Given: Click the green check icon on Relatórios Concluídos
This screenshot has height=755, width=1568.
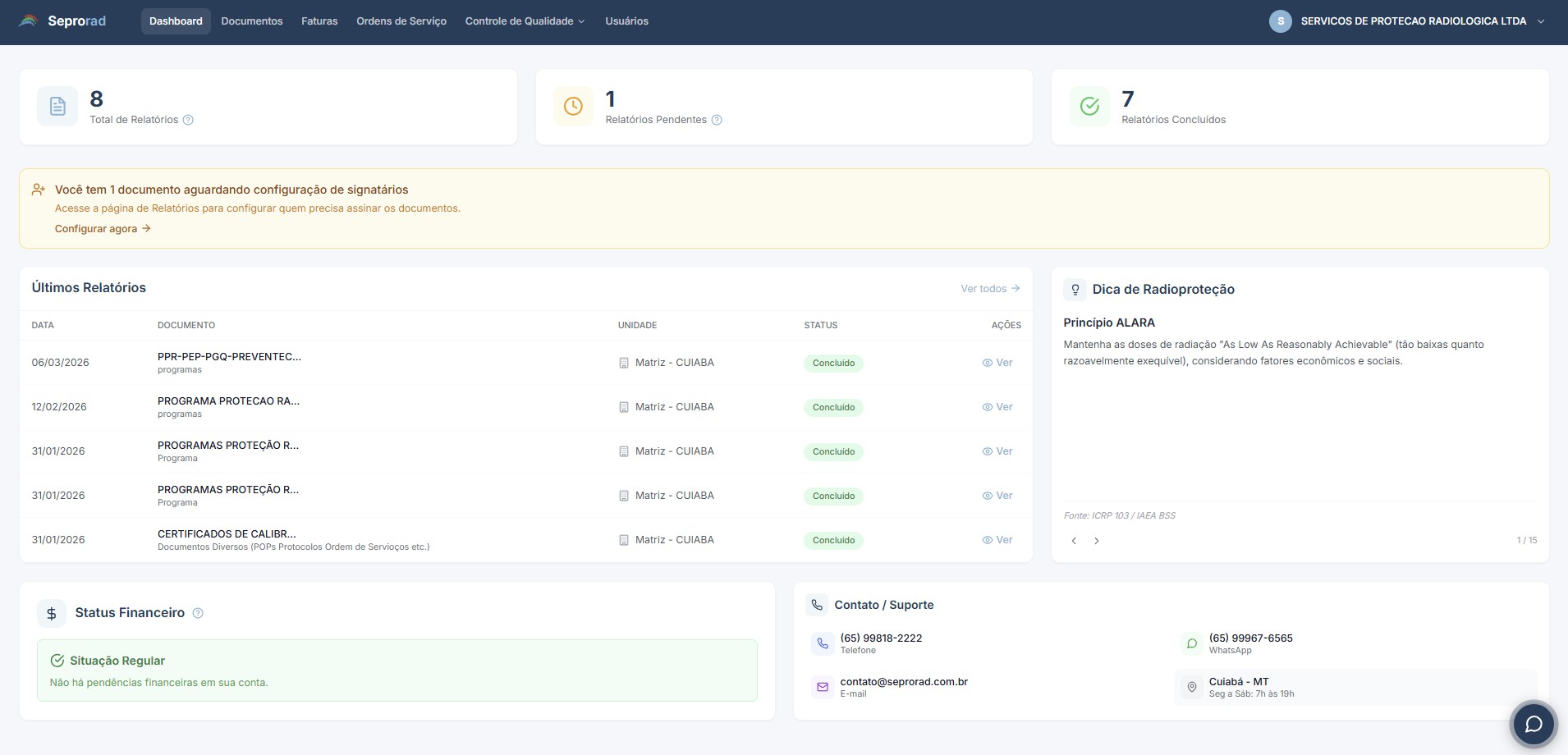Looking at the screenshot, I should pyautogui.click(x=1089, y=106).
